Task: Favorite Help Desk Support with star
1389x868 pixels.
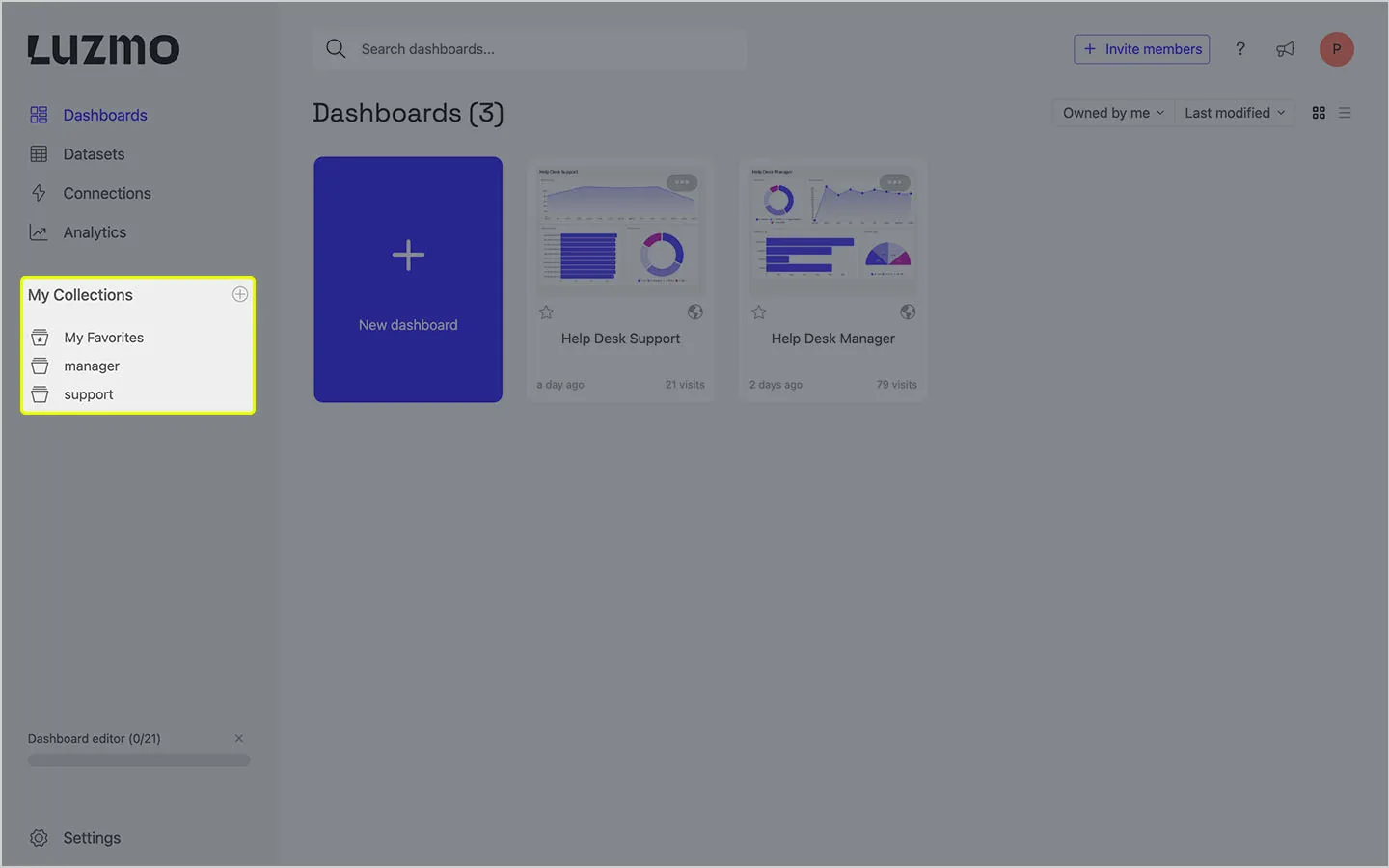Action: [547, 312]
